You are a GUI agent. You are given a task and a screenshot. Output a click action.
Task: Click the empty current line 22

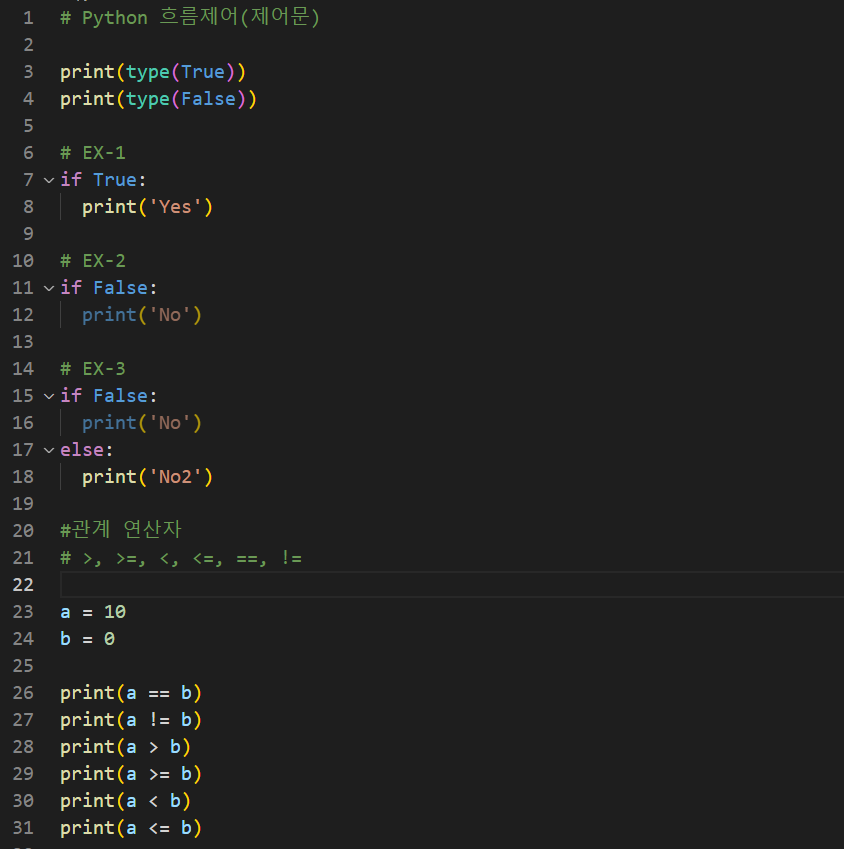pos(452,585)
